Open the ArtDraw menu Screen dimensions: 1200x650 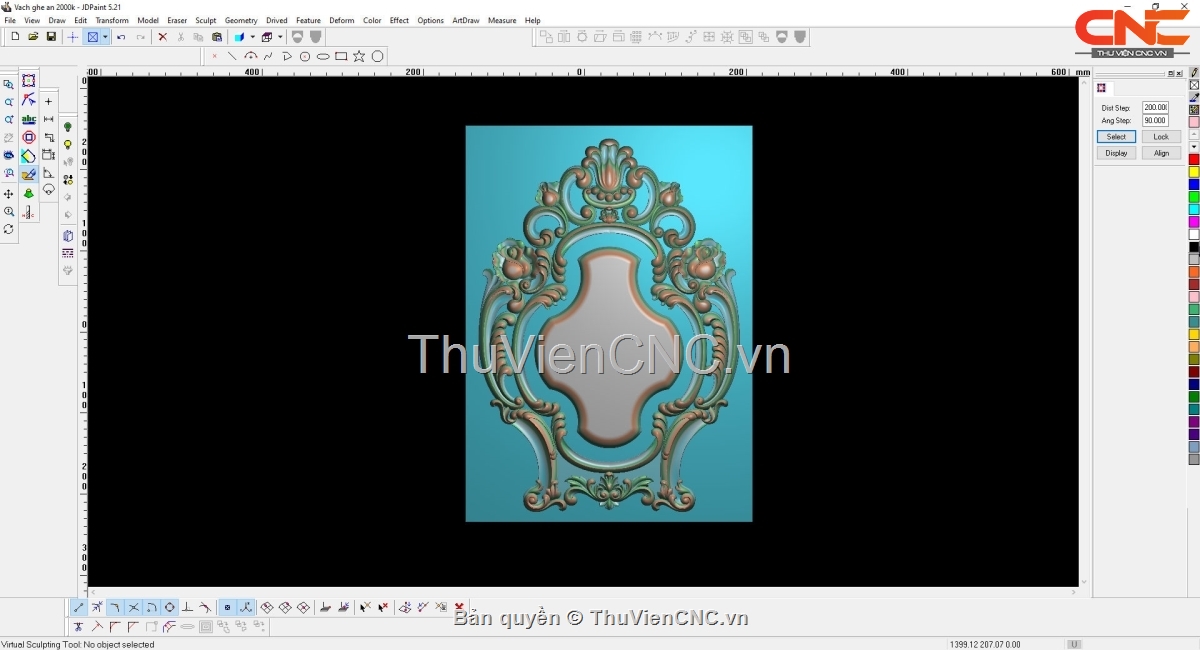coord(465,20)
